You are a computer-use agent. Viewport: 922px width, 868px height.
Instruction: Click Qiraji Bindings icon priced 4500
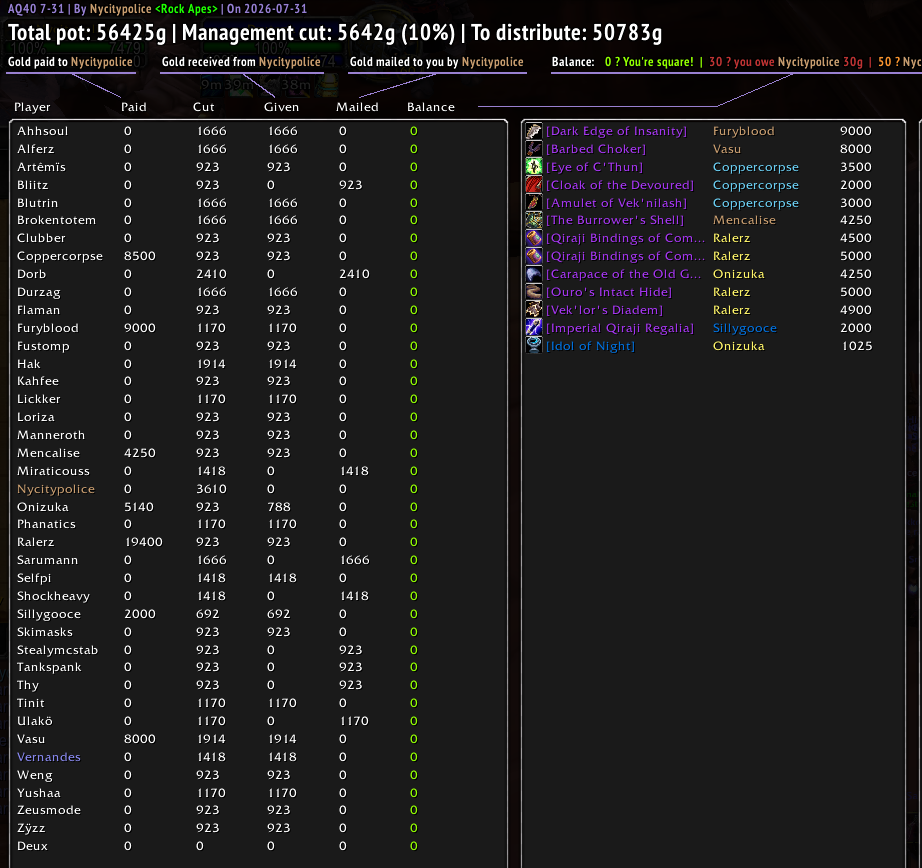point(533,238)
